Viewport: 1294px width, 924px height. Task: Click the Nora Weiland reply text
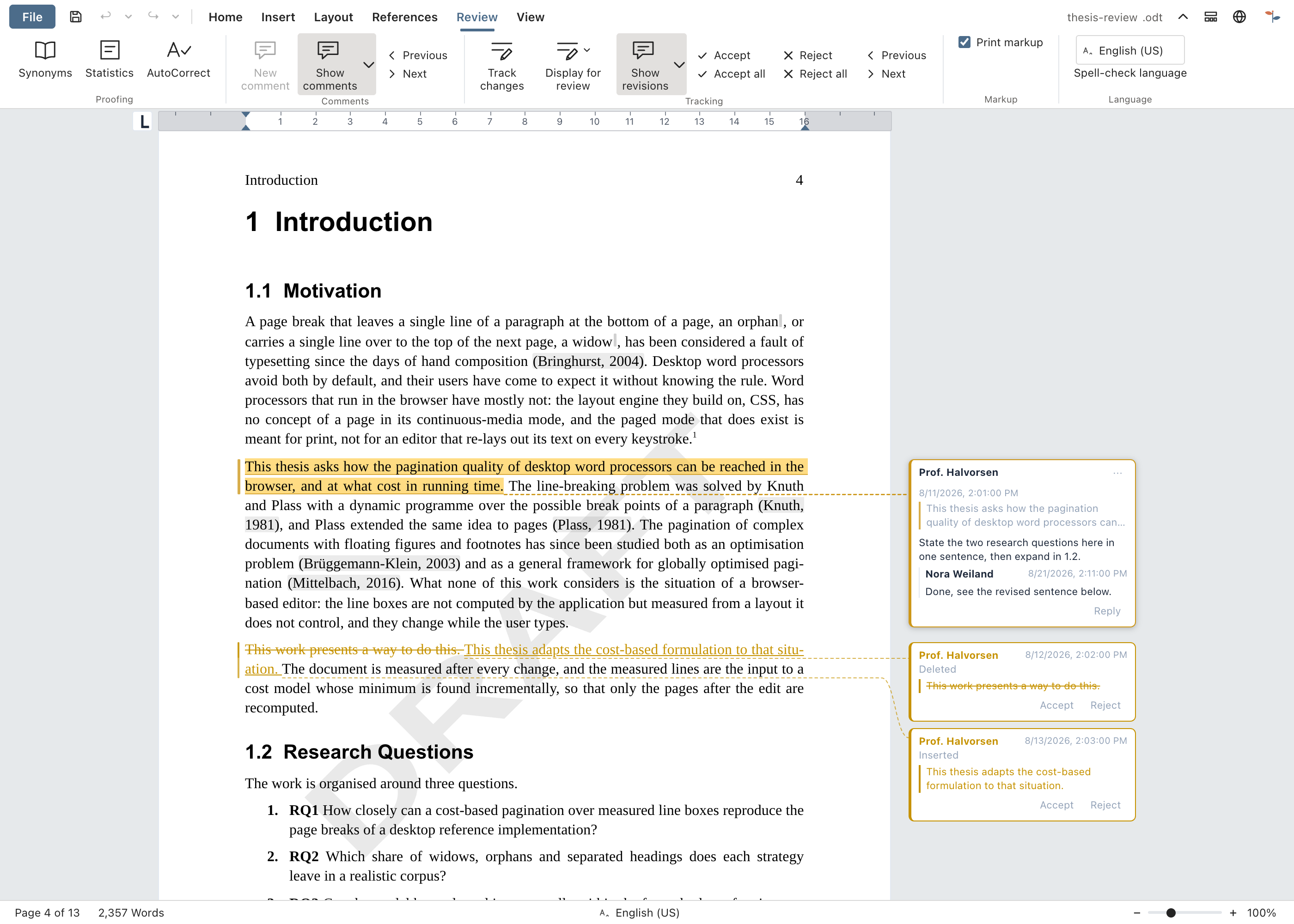(x=1018, y=592)
